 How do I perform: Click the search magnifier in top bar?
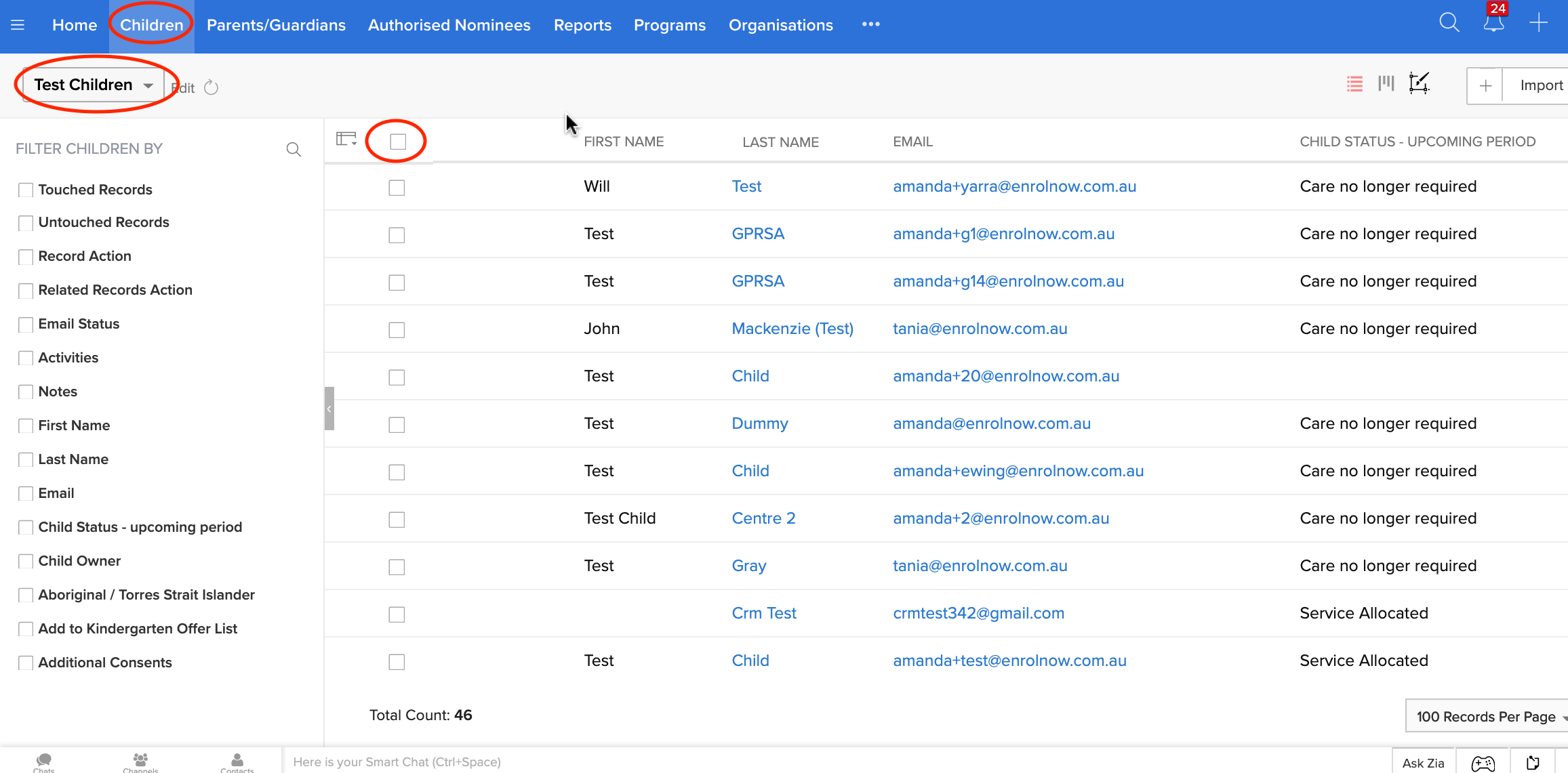click(1449, 23)
